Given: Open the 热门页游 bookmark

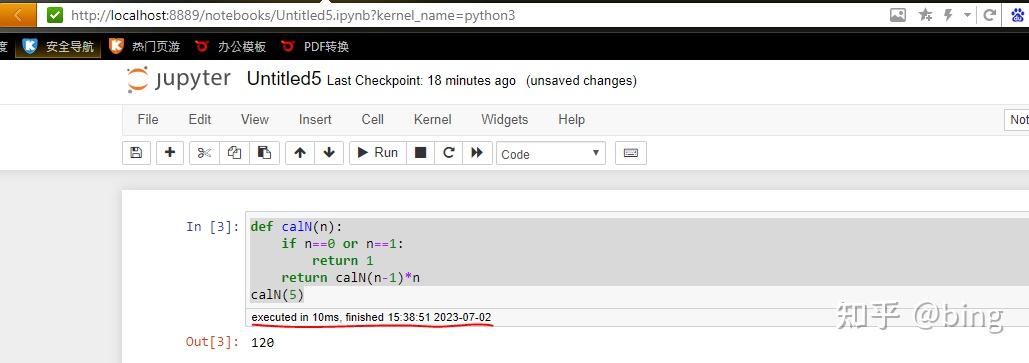Looking at the screenshot, I should (144, 47).
